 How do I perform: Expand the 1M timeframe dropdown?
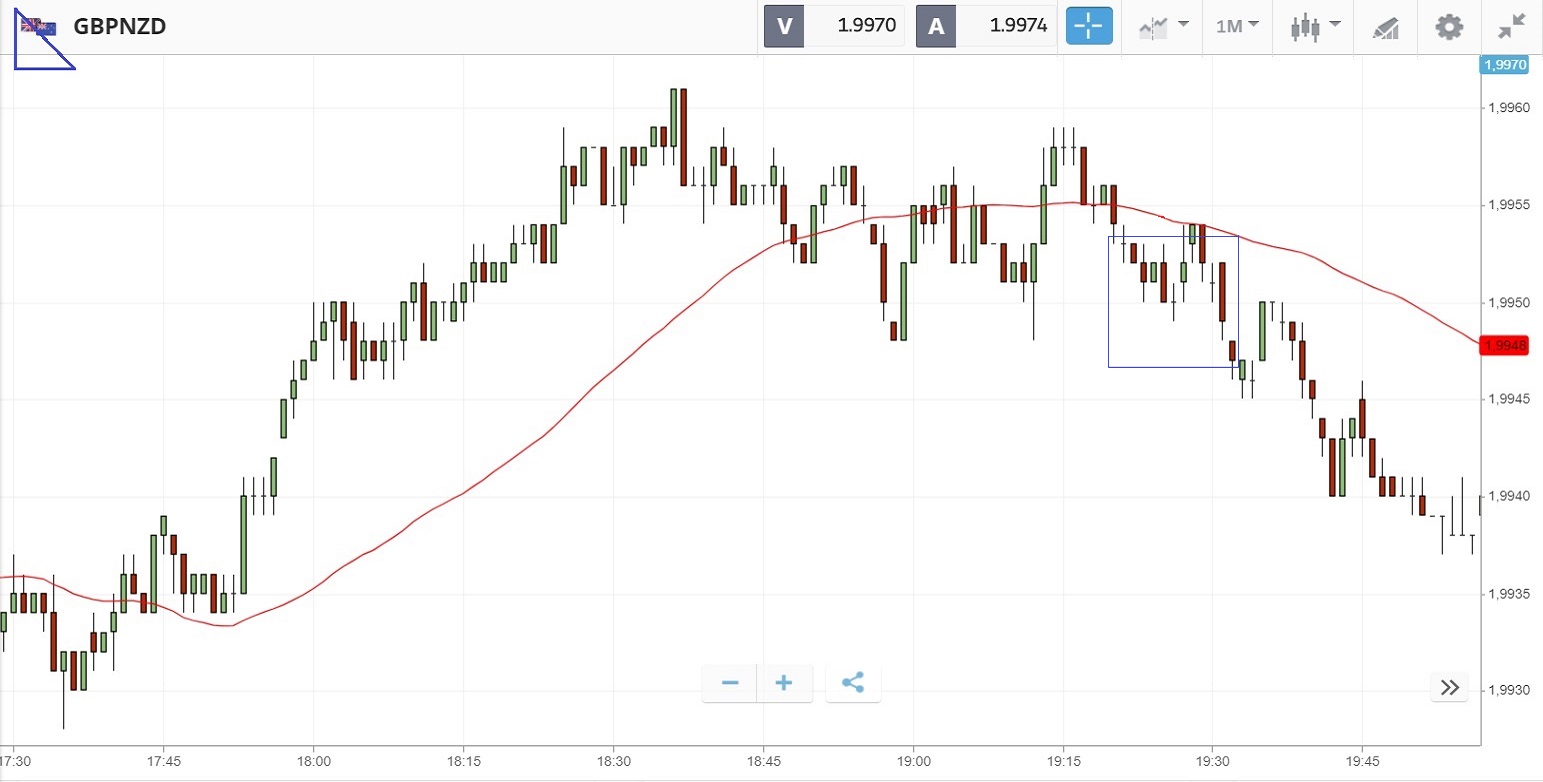(x=1236, y=26)
